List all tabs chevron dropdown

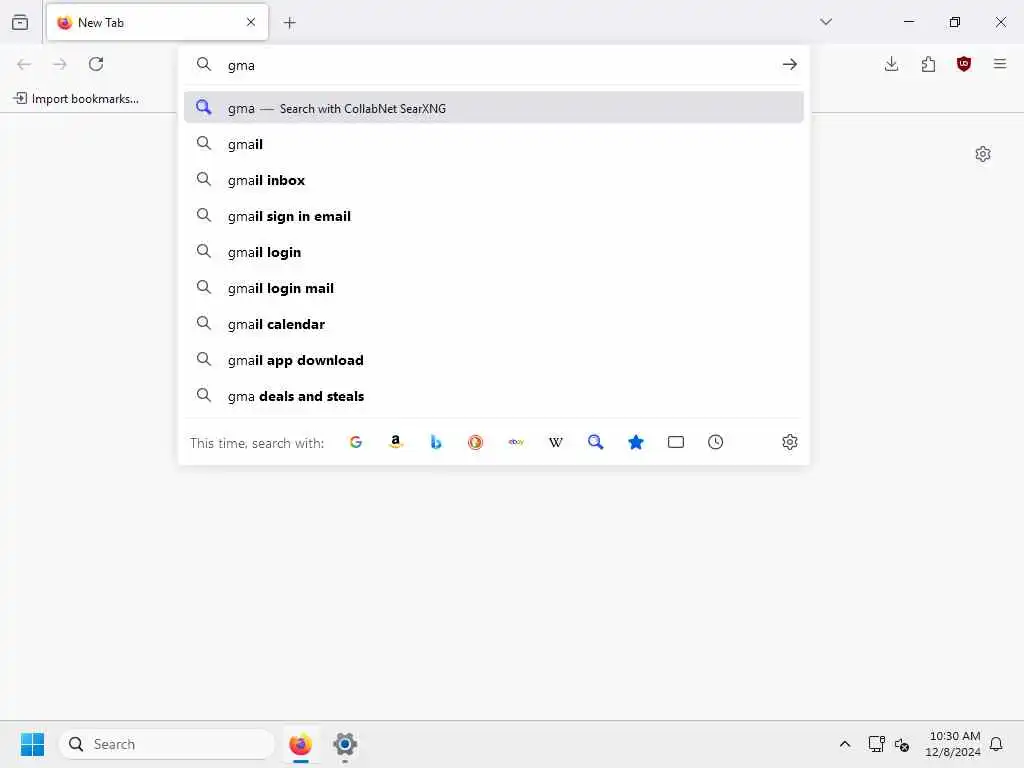[x=826, y=22]
